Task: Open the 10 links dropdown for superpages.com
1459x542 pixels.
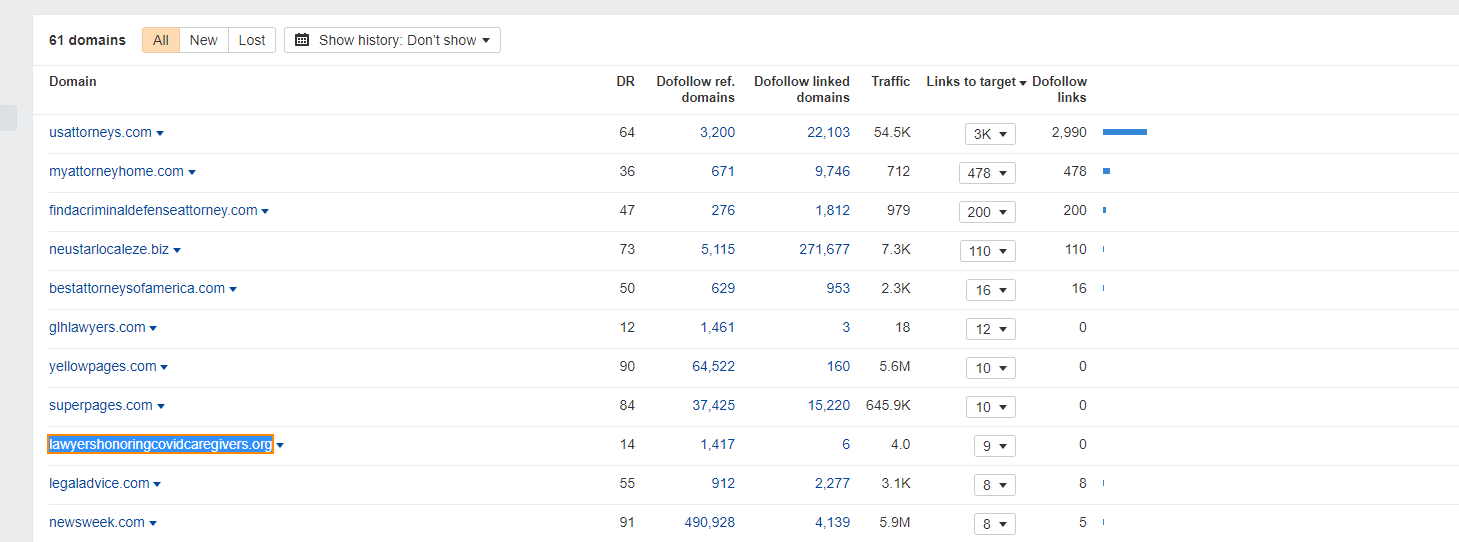Action: pos(991,406)
